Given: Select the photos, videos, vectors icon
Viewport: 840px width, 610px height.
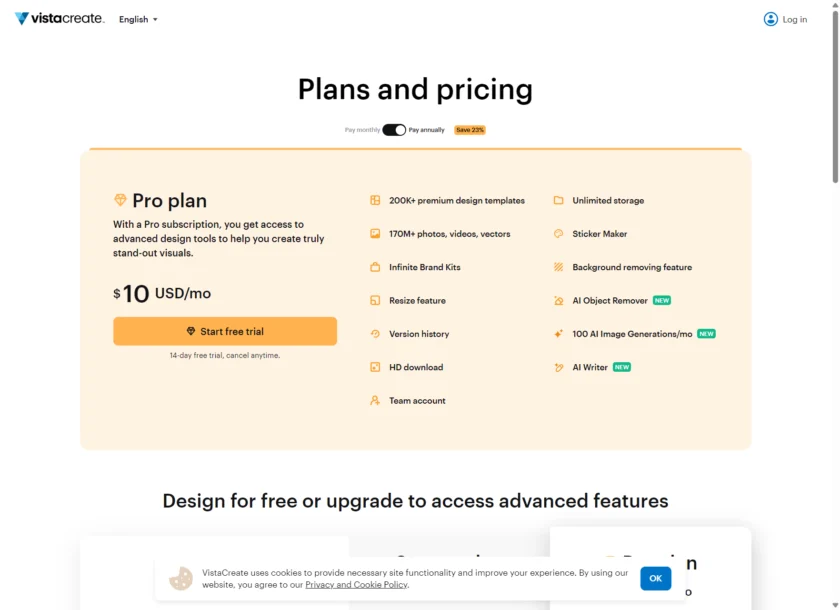Looking at the screenshot, I should pos(374,233).
